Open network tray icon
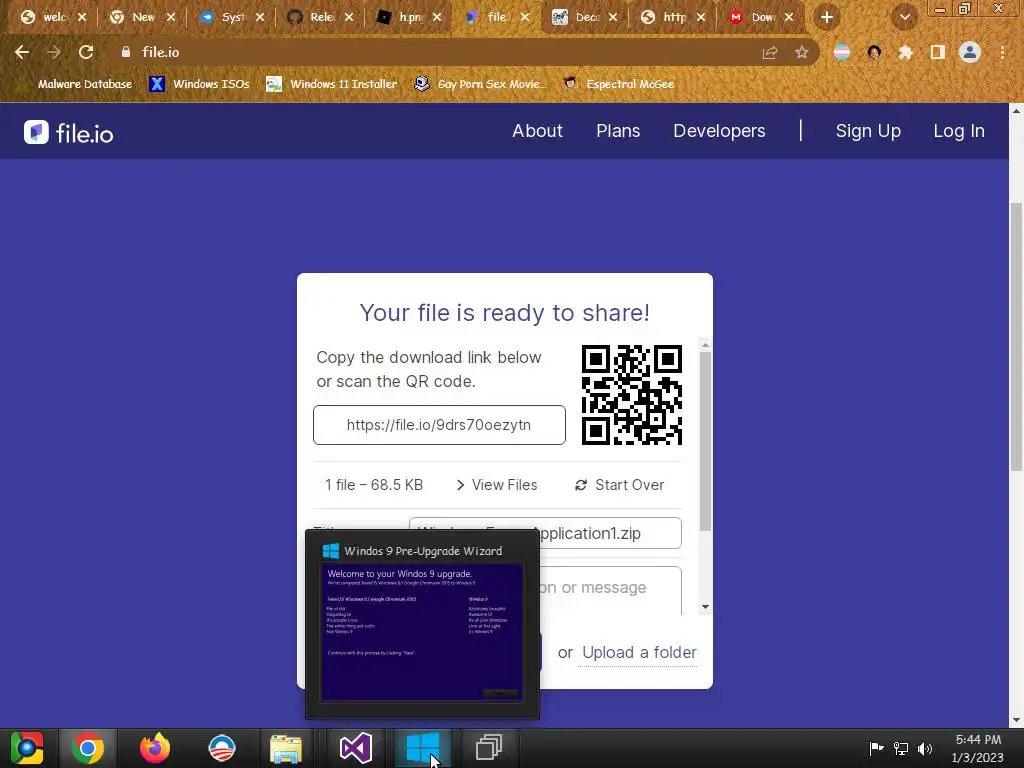This screenshot has height=768, width=1024. 901,748
